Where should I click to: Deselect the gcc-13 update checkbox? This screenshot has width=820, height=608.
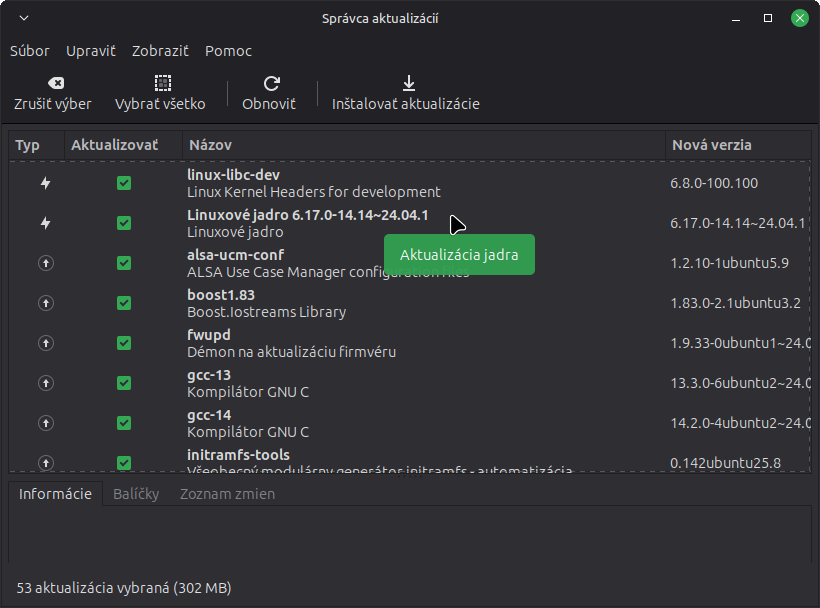(x=124, y=383)
